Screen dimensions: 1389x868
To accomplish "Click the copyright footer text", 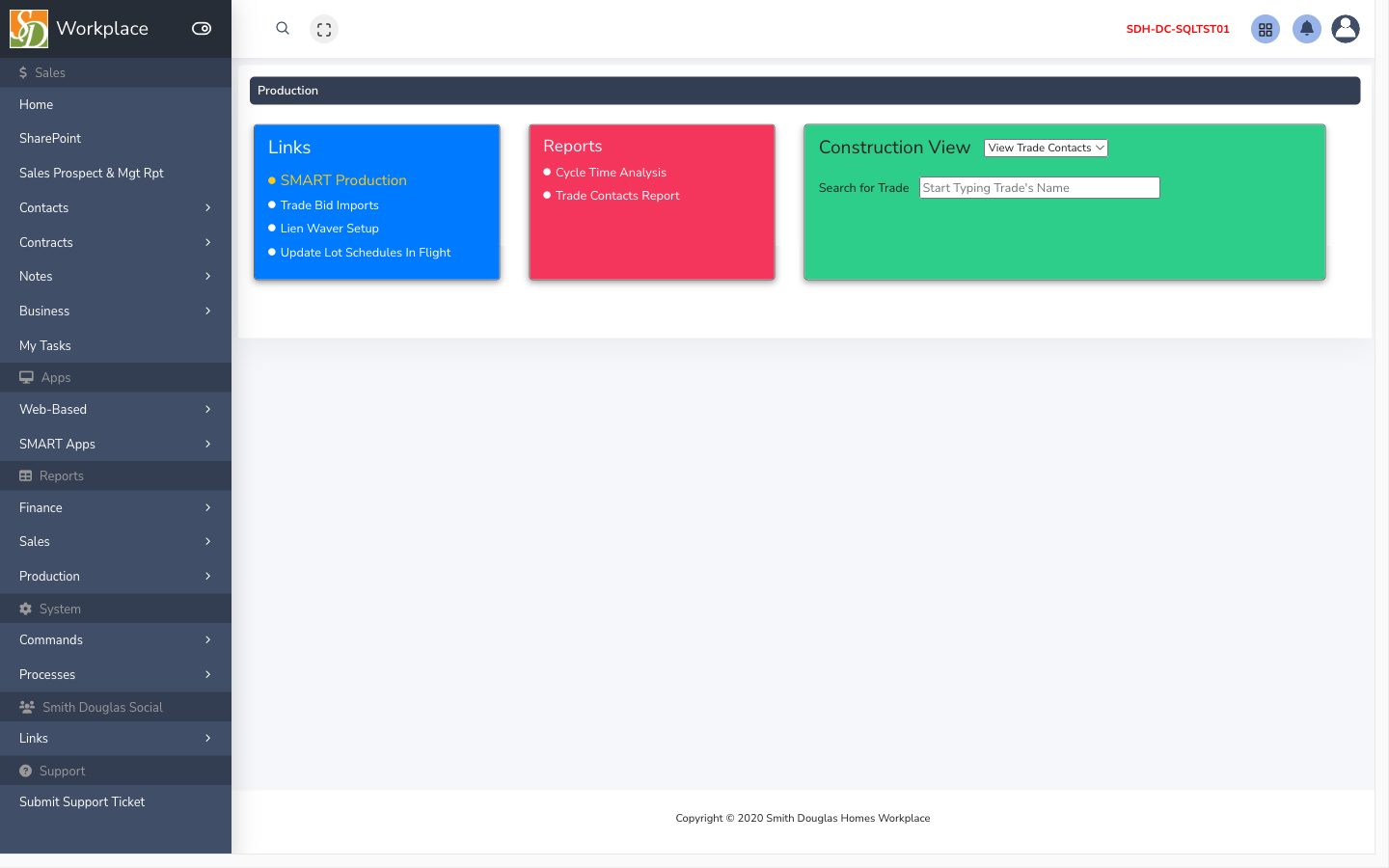I will (803, 819).
